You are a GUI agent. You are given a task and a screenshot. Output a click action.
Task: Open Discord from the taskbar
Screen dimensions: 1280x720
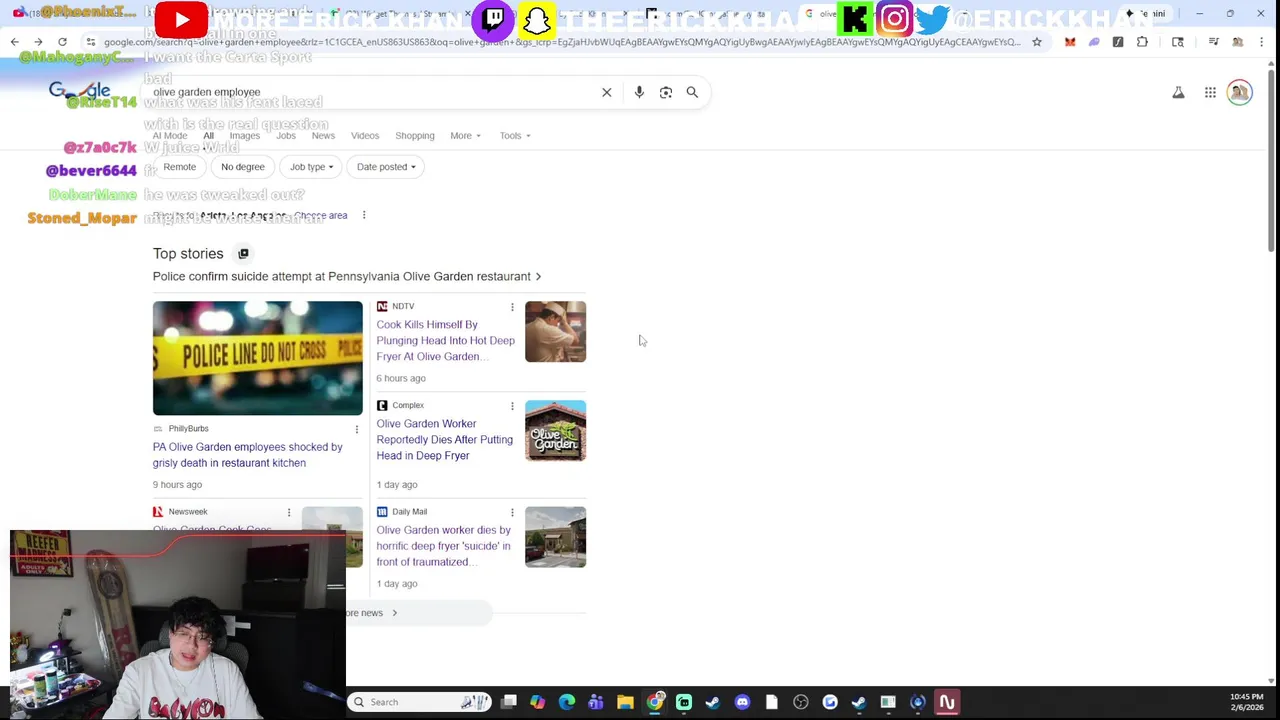(x=742, y=702)
